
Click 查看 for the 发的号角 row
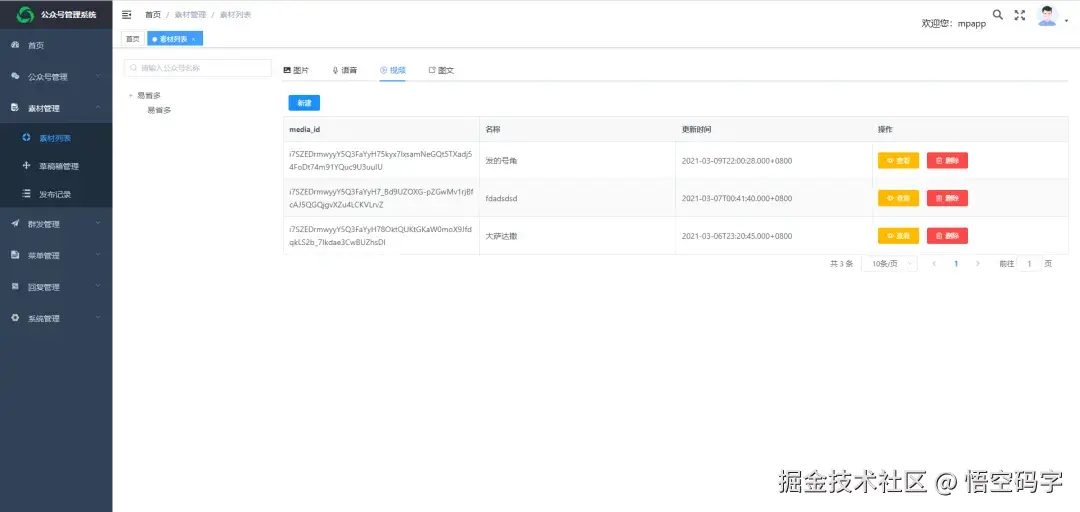pyautogui.click(x=898, y=161)
